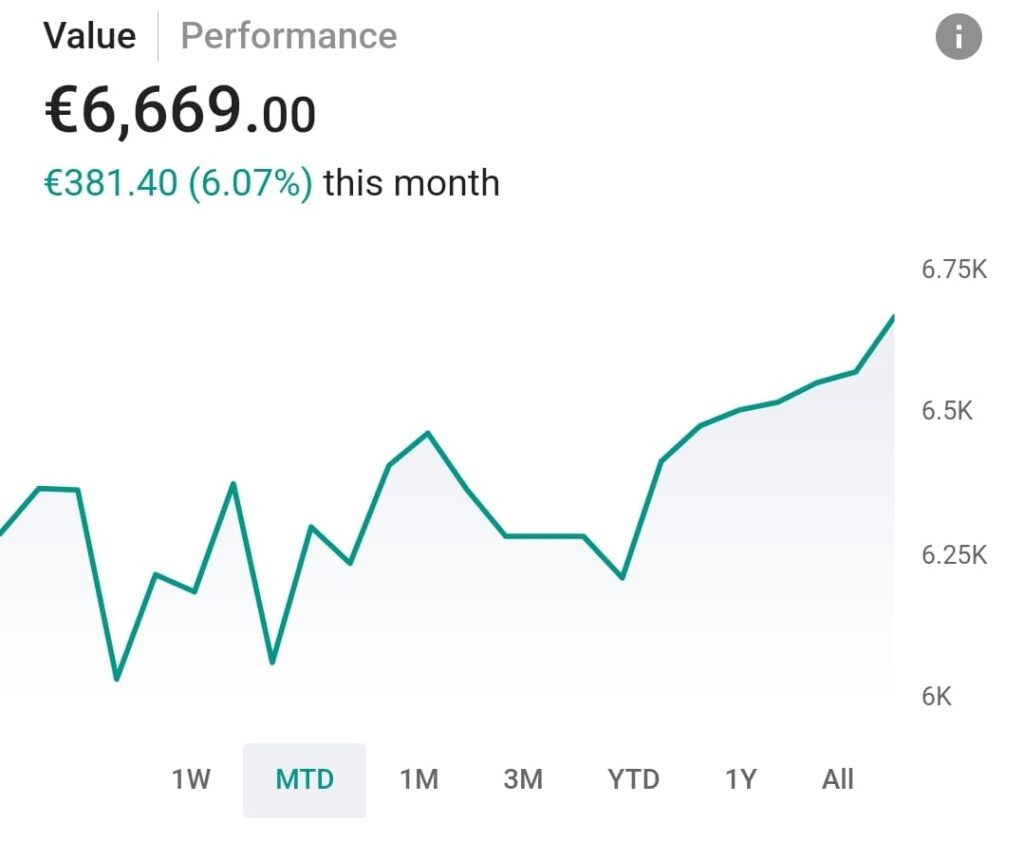Click the divider between Value and Performance
Screen dimensions: 1024x841
158,36
